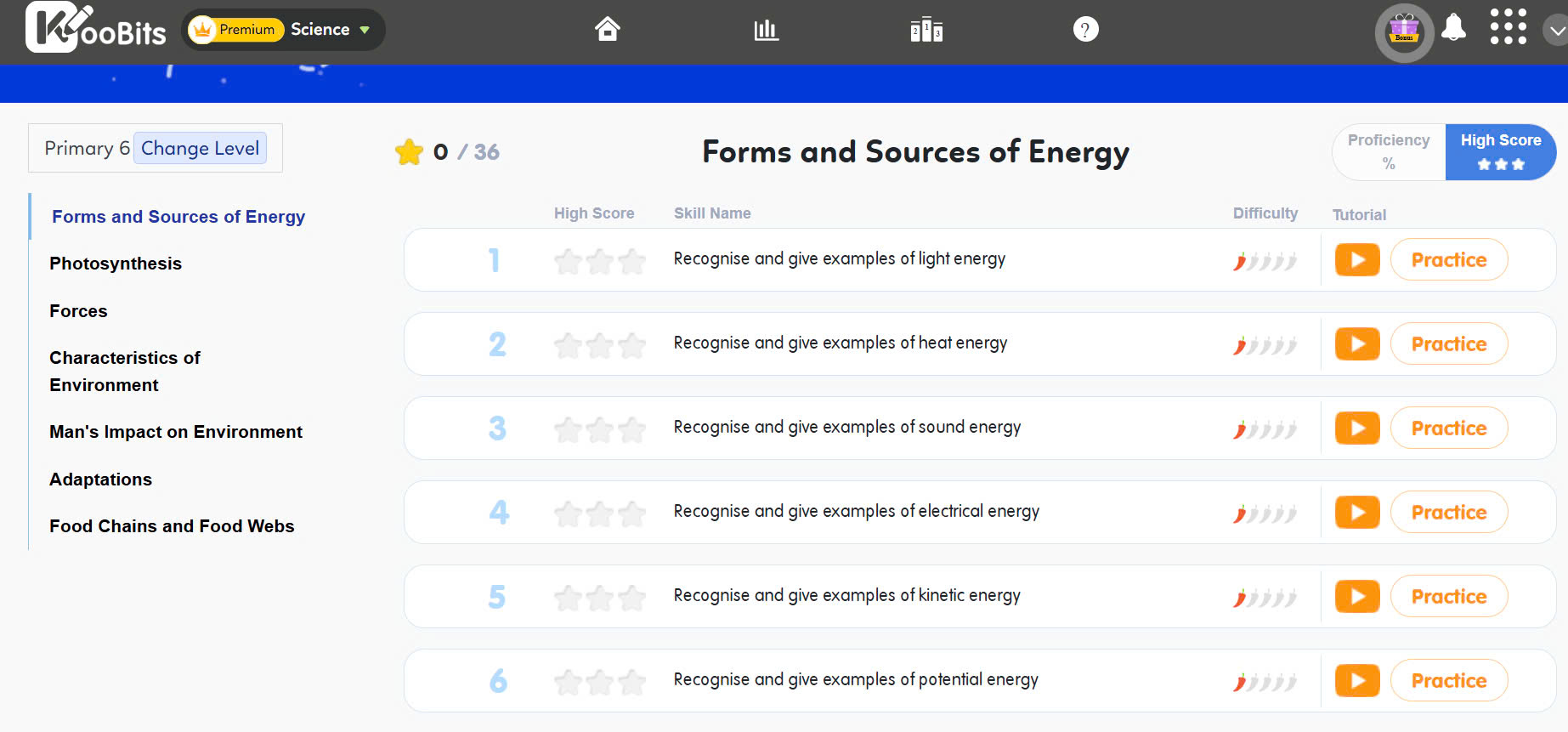Select the Food Chains and Food Webs topic
Image resolution: width=1568 pixels, height=732 pixels.
(x=172, y=526)
